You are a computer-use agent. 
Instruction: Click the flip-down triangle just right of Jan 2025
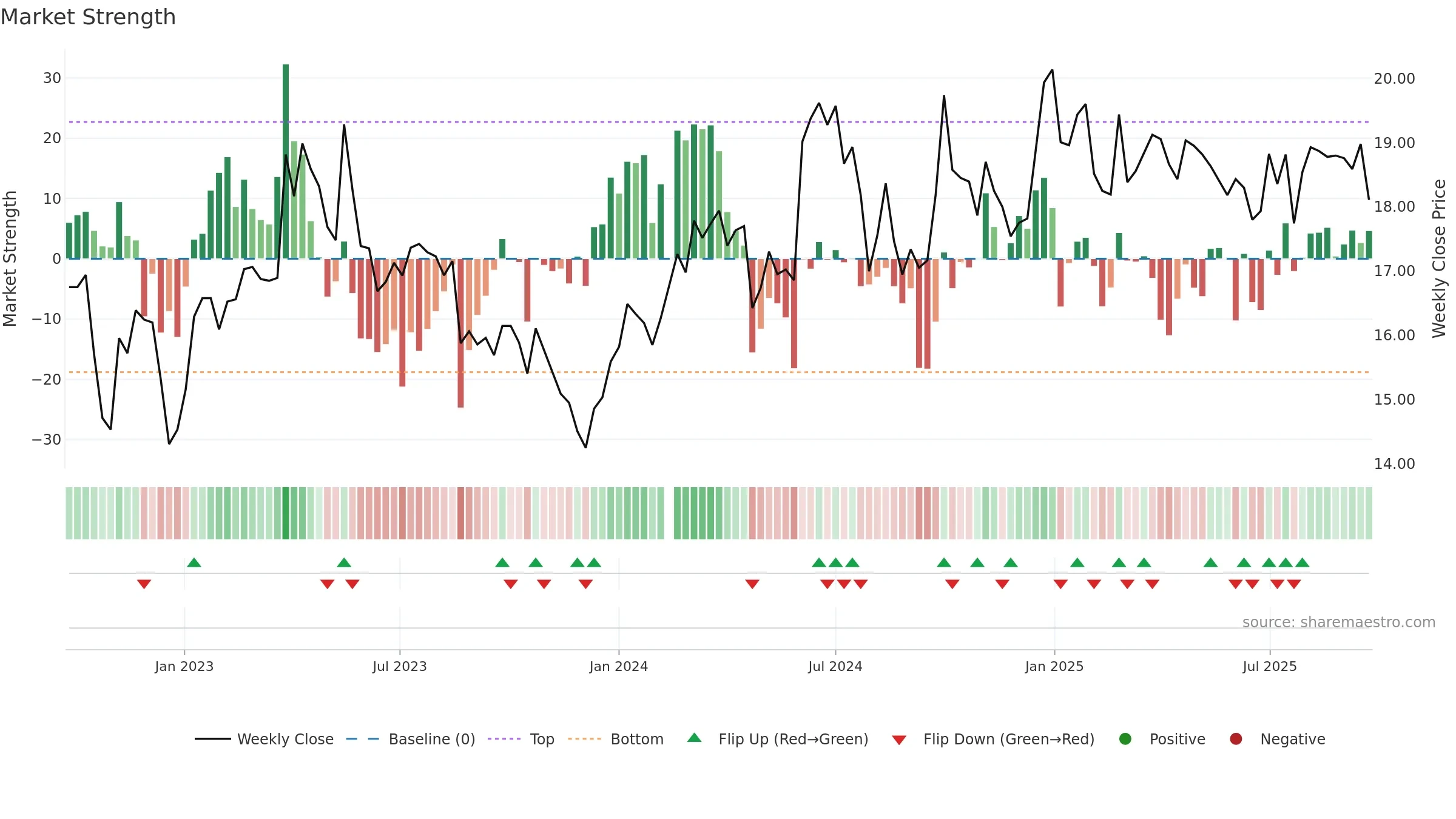pos(1060,584)
